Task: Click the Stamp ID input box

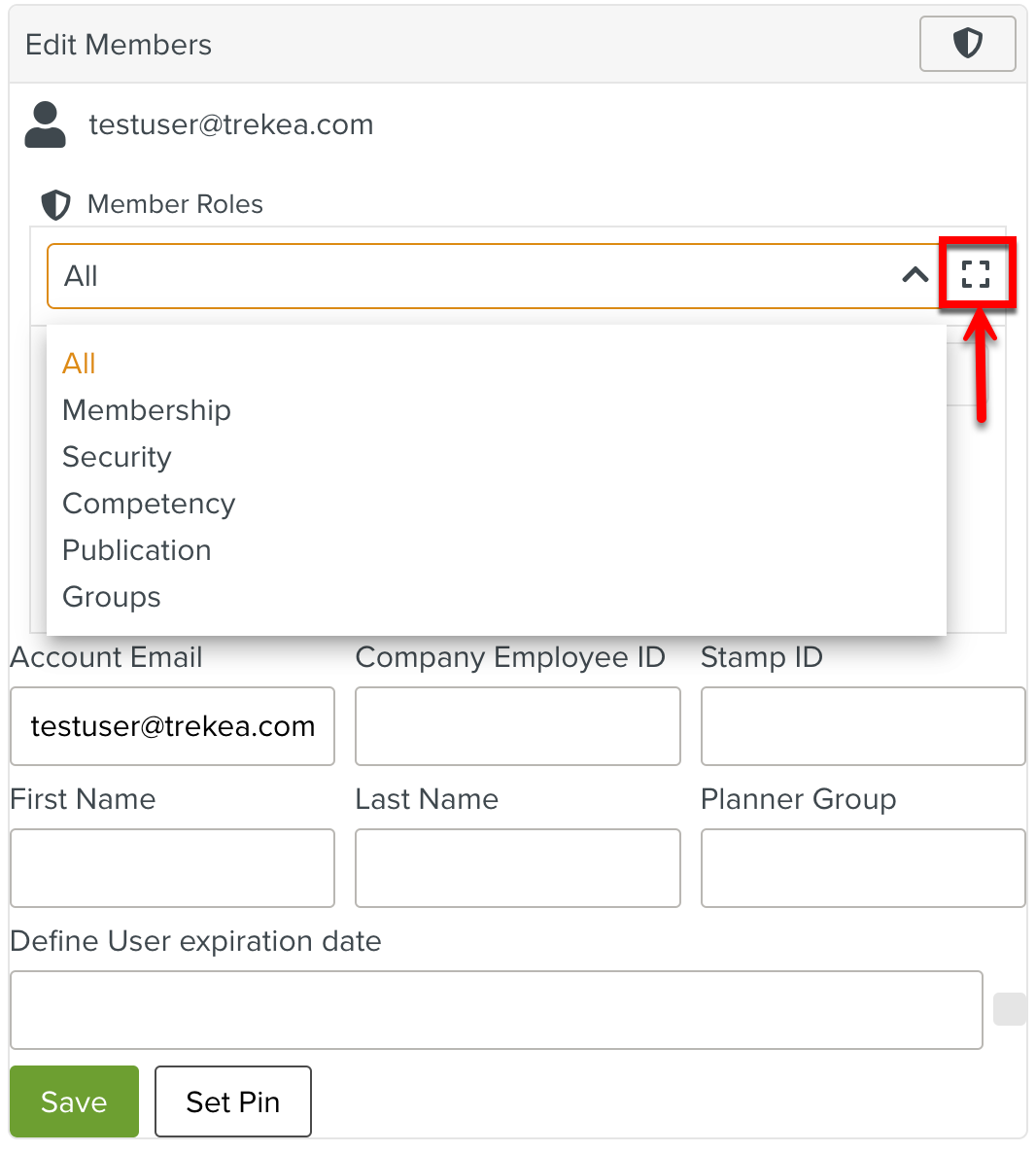Action: tap(862, 726)
